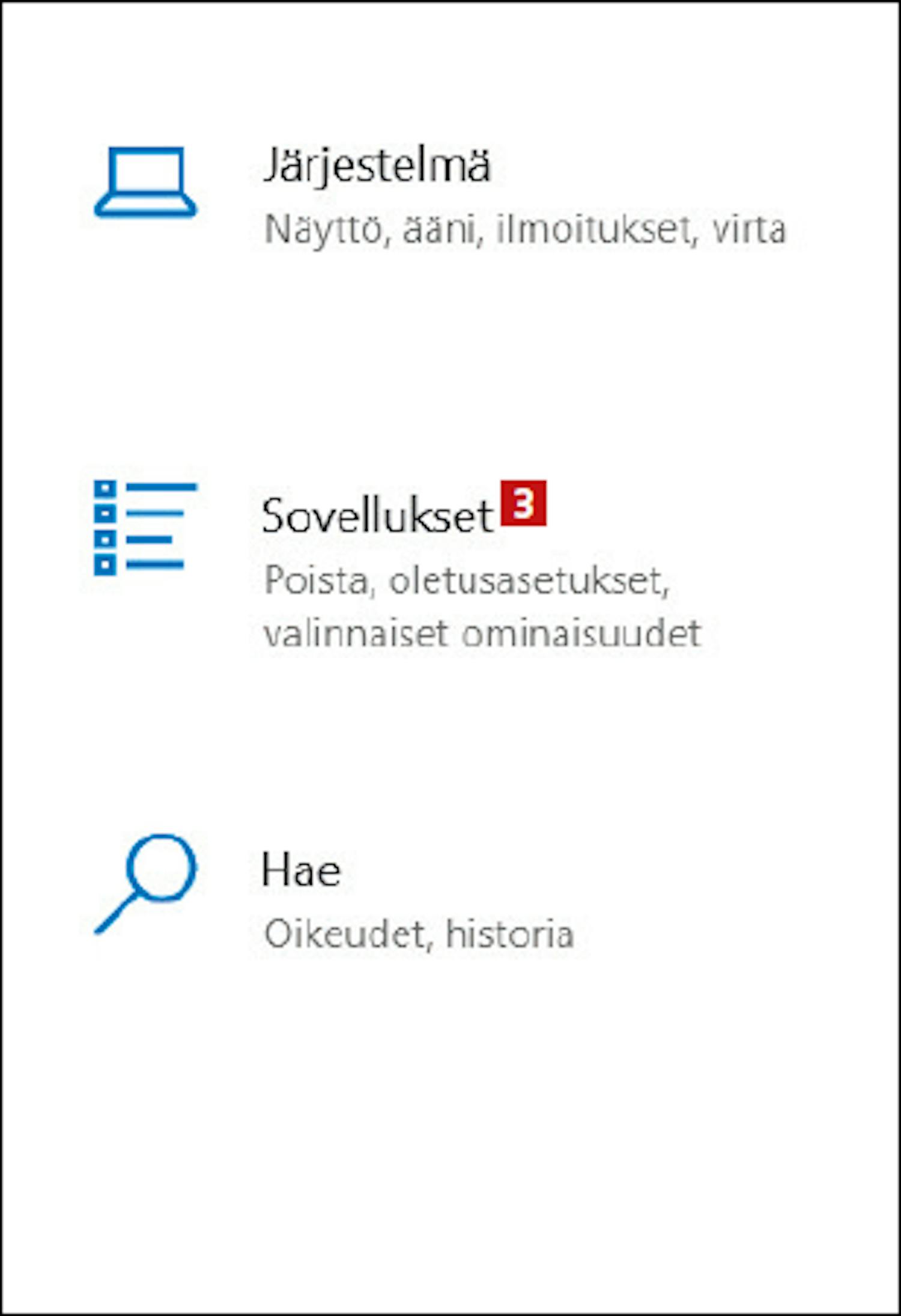Select the Näyttö, ääni, ilmoitukset, virta description
The height and width of the screenshot is (1316, 901).
(x=526, y=229)
